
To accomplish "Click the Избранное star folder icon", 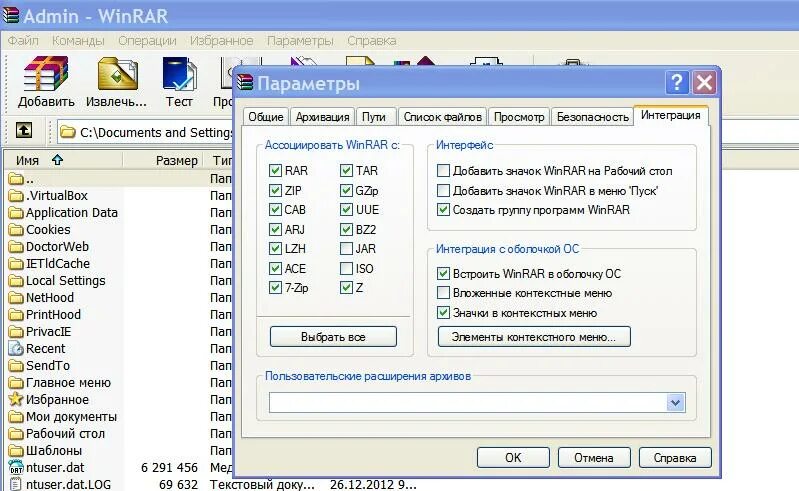I will (16, 399).
